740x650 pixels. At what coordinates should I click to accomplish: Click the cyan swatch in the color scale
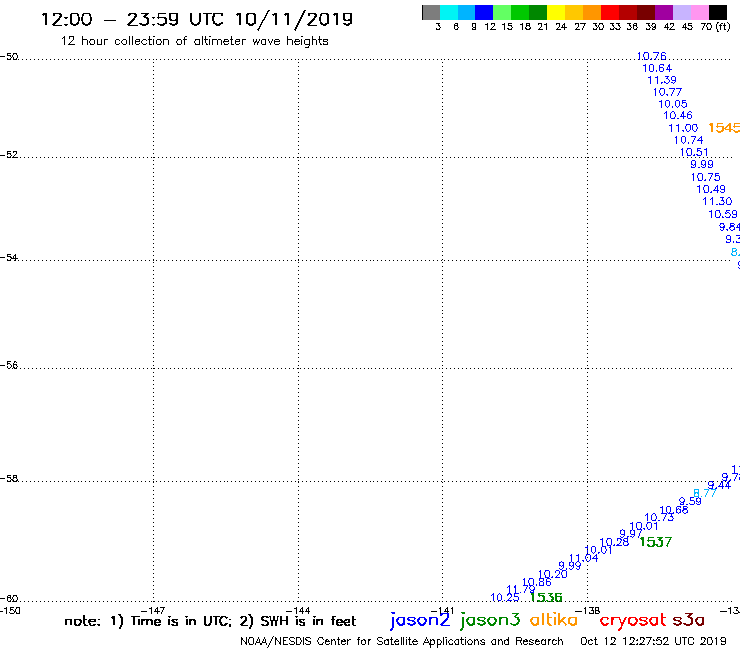449,12
